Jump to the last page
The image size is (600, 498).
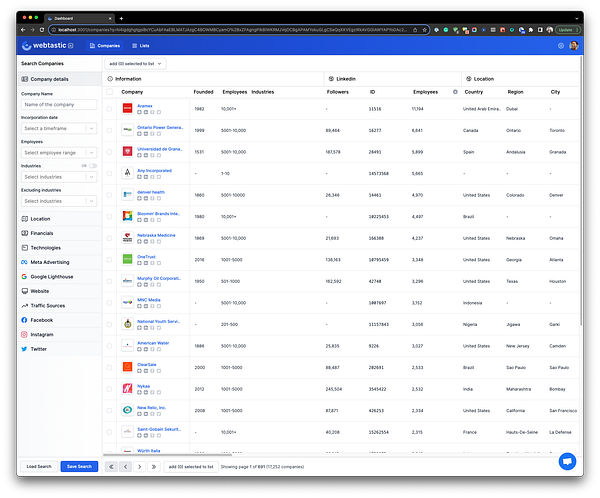tap(154, 467)
